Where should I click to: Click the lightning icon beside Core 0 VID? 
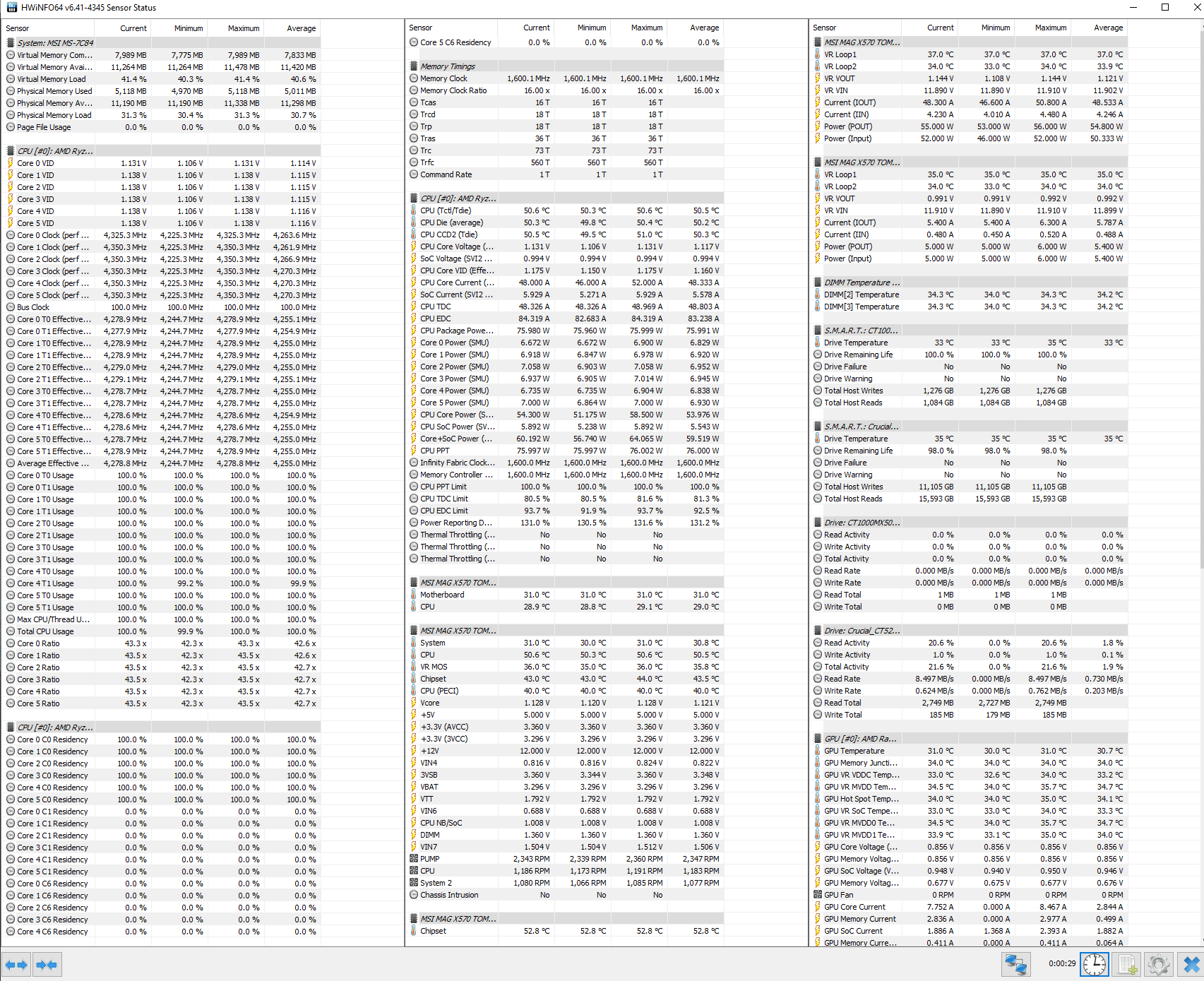click(11, 163)
